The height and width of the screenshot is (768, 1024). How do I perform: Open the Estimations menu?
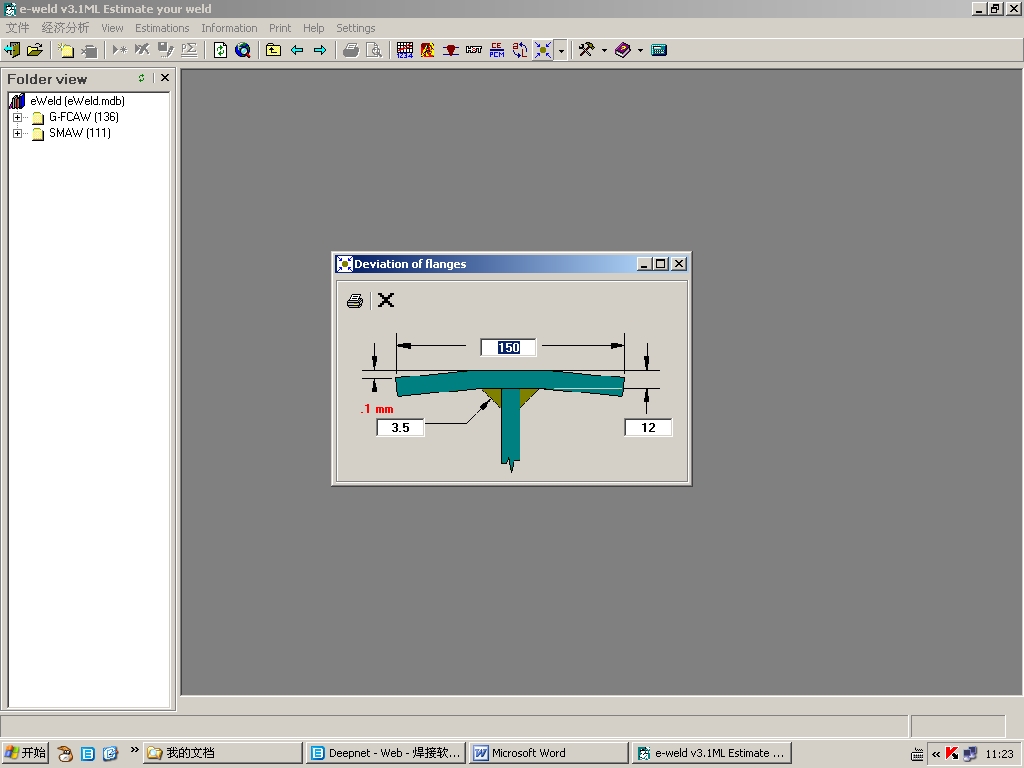click(x=162, y=28)
